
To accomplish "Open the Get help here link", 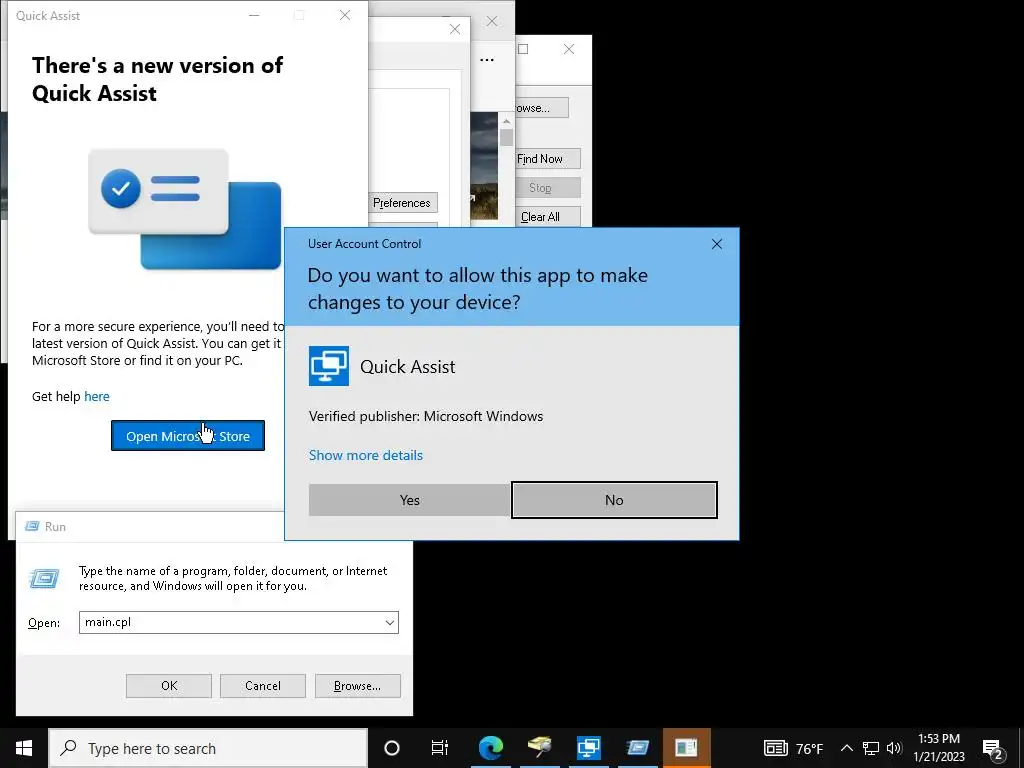I will 97,396.
